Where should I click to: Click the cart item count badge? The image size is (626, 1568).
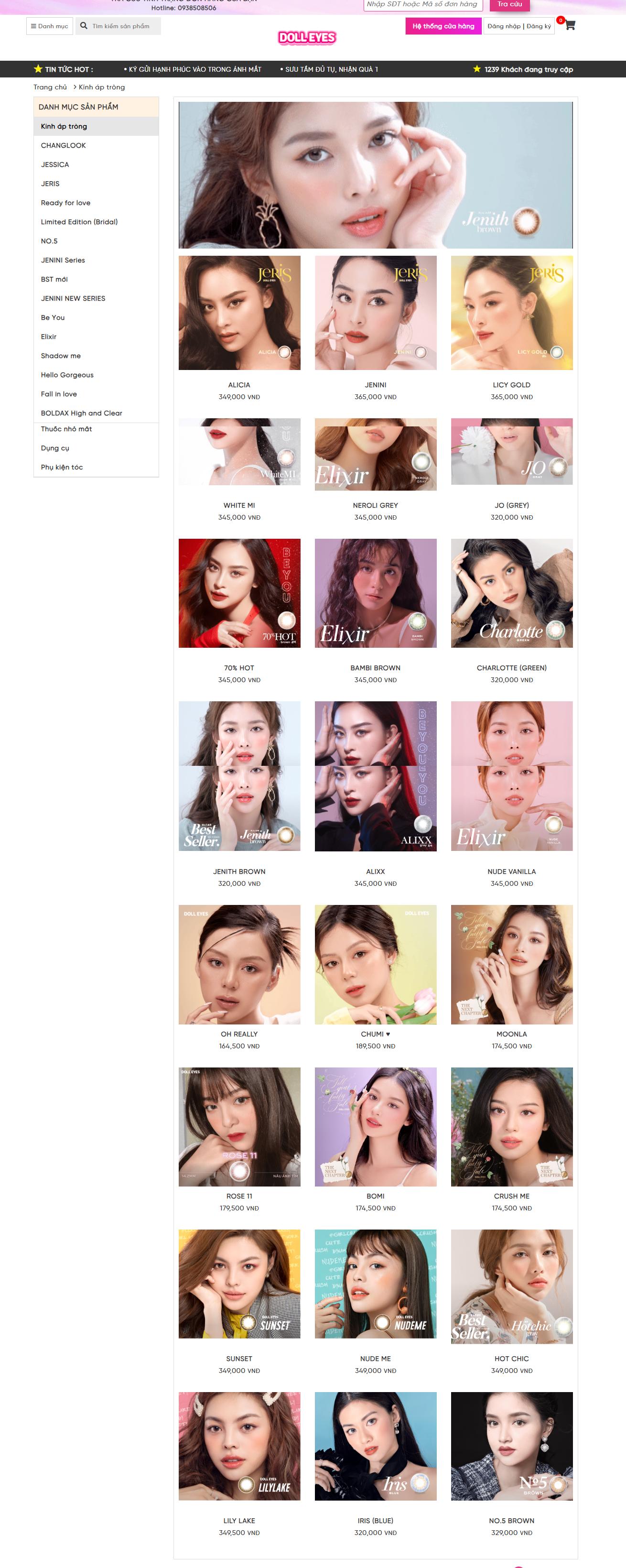pos(561,20)
